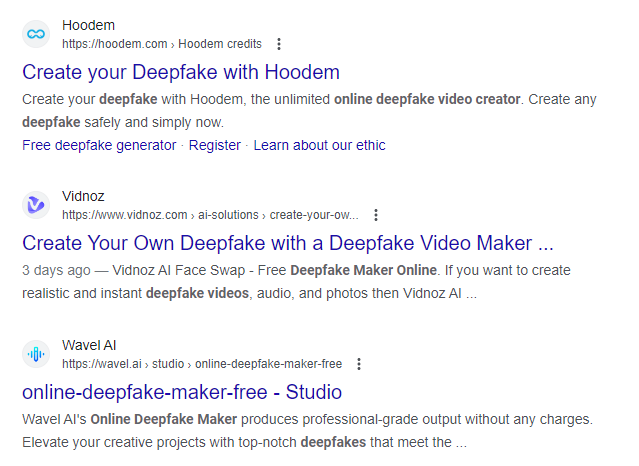Click the www.vidnoz.com ai-solutions URL breadcrumb

(210, 215)
